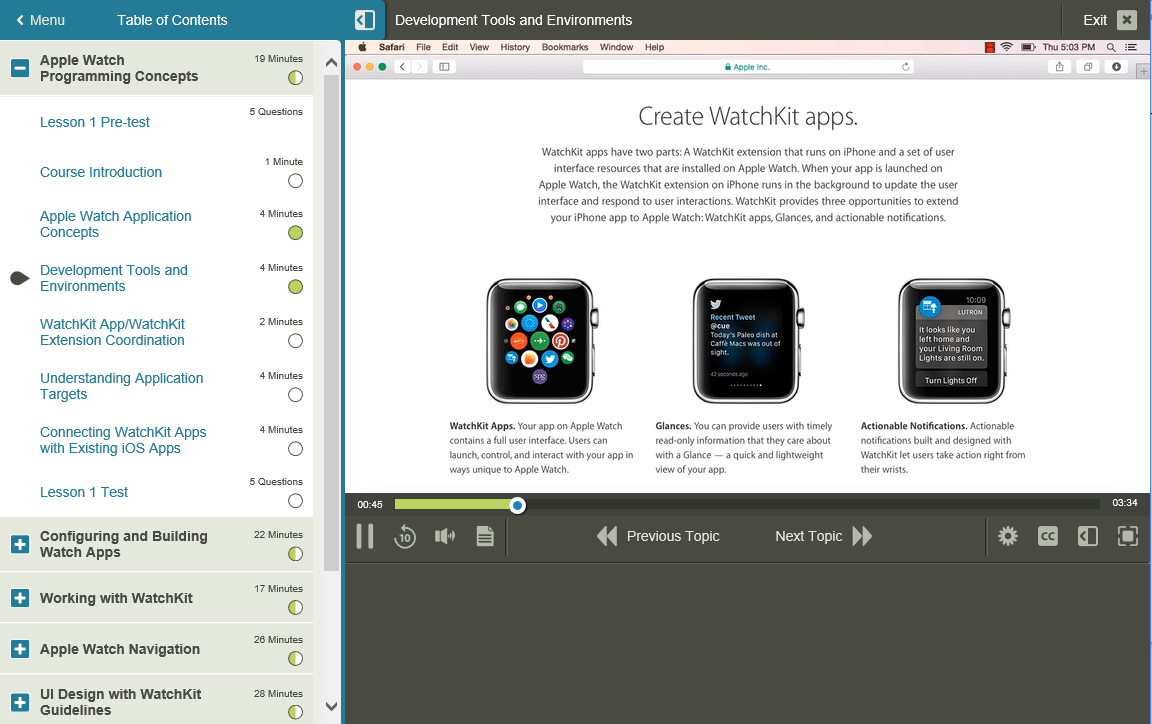The width and height of the screenshot is (1152, 724).
Task: Open the Lesson 1 Pre-test
Action: pos(95,121)
